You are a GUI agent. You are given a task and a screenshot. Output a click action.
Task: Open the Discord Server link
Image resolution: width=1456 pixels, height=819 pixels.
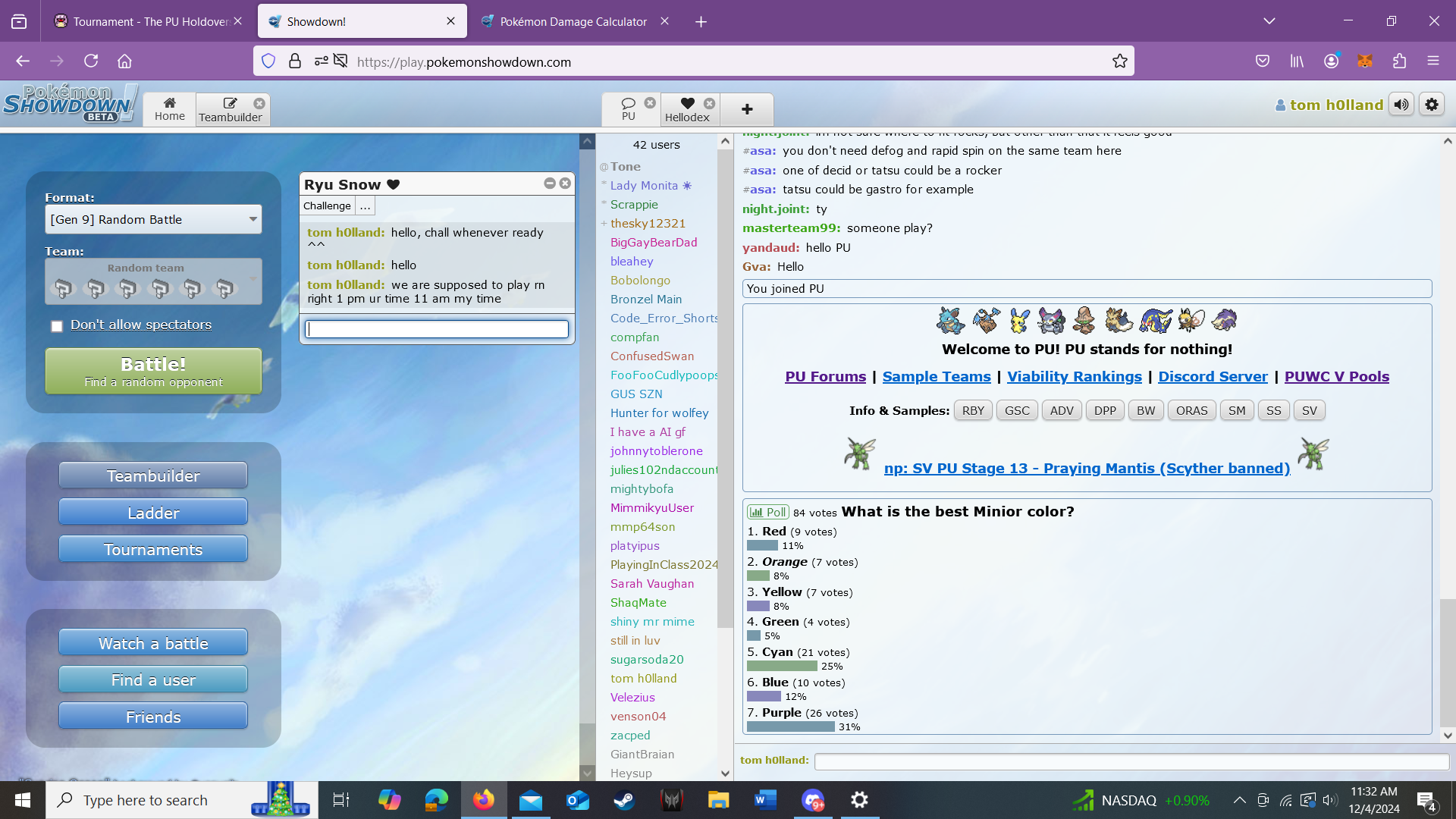point(1213,376)
